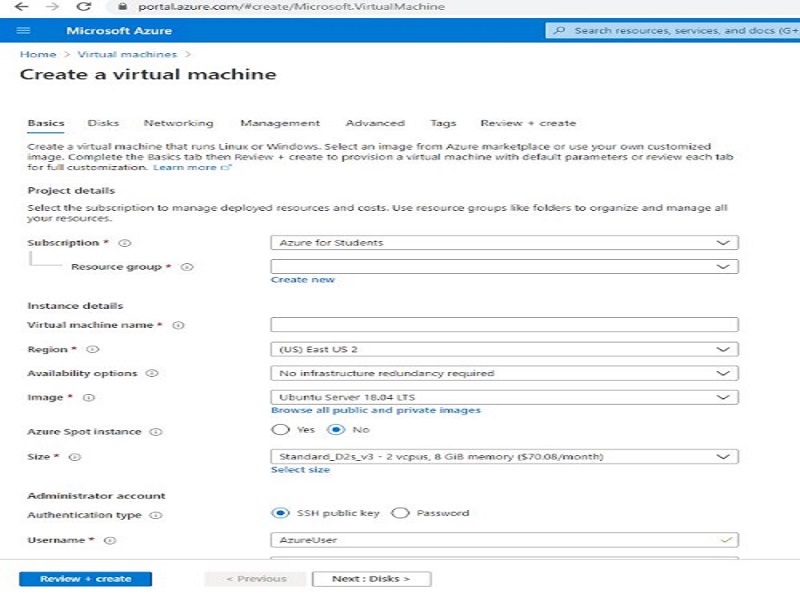Open the Availability options dropdown
The height and width of the screenshot is (600, 800).
pyautogui.click(x=505, y=373)
